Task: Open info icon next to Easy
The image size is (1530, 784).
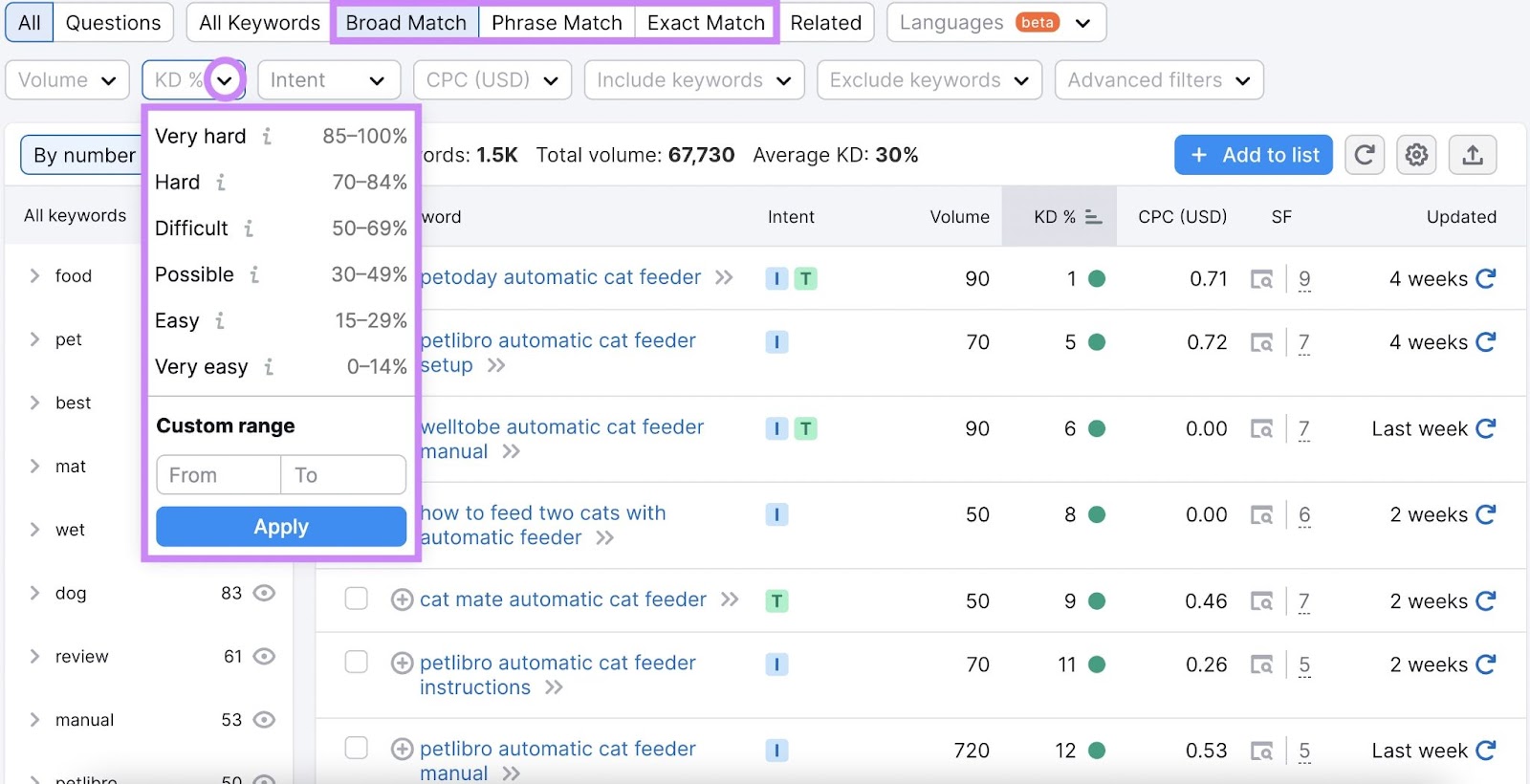Action: 220,321
